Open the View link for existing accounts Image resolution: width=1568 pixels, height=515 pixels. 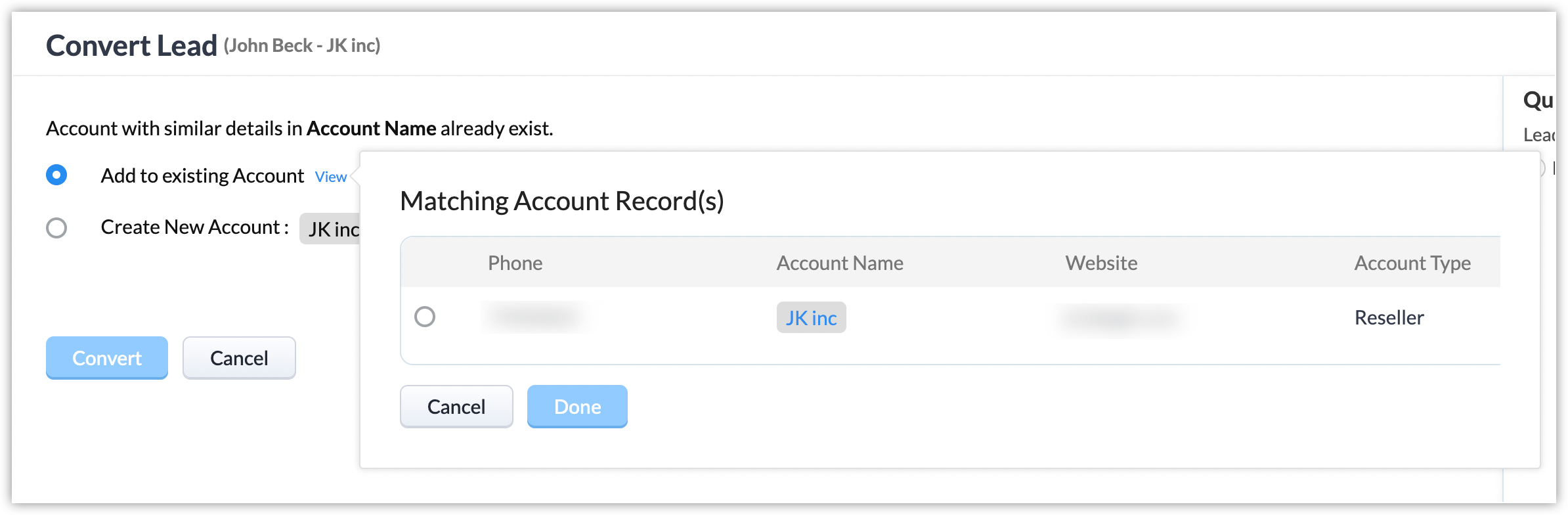pos(330,177)
